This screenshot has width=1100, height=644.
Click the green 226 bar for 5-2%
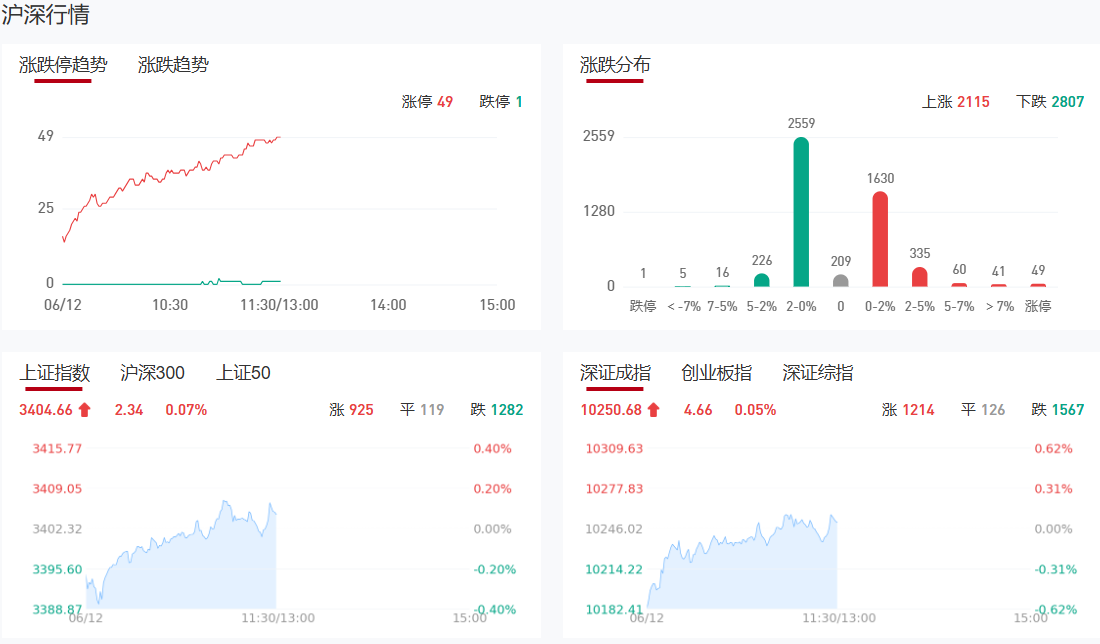click(762, 280)
